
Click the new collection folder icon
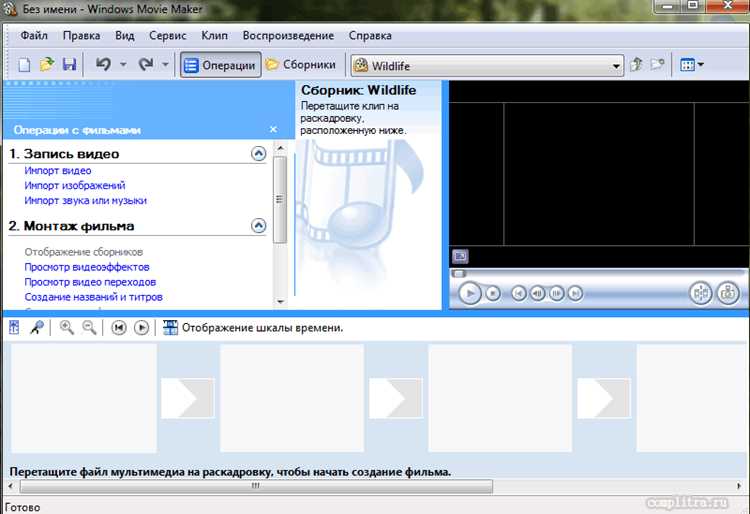(658, 65)
